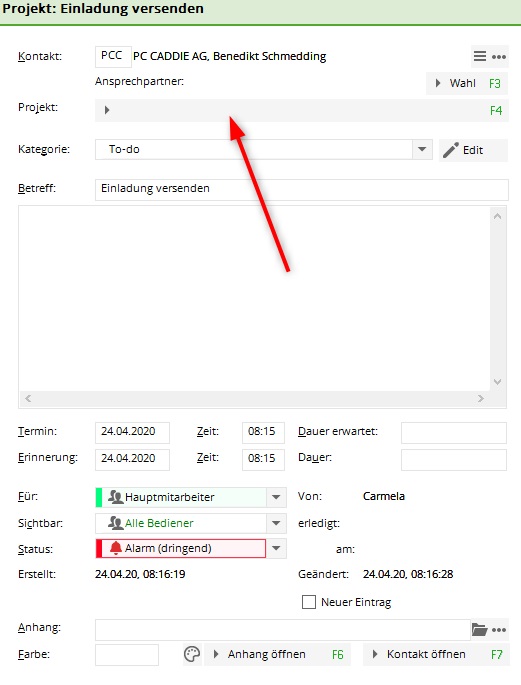
Task: Click the Termin date field
Action: (132, 432)
